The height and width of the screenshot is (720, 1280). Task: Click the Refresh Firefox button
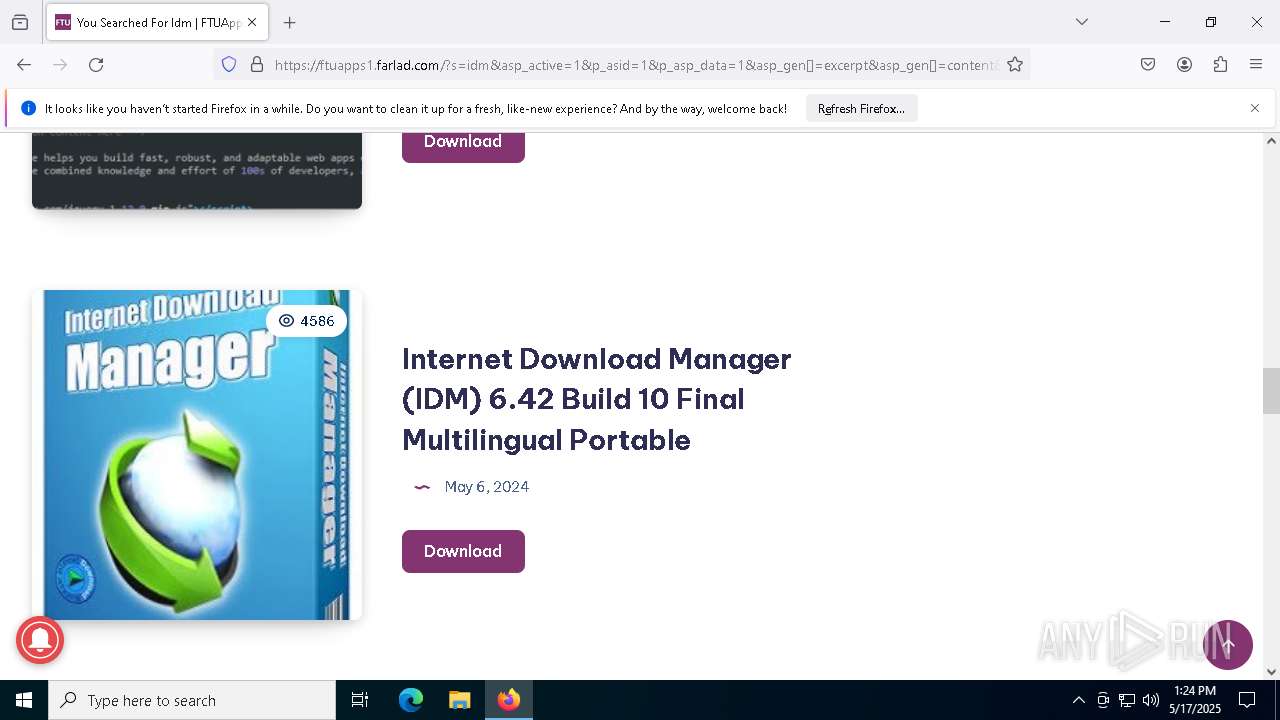click(x=861, y=108)
